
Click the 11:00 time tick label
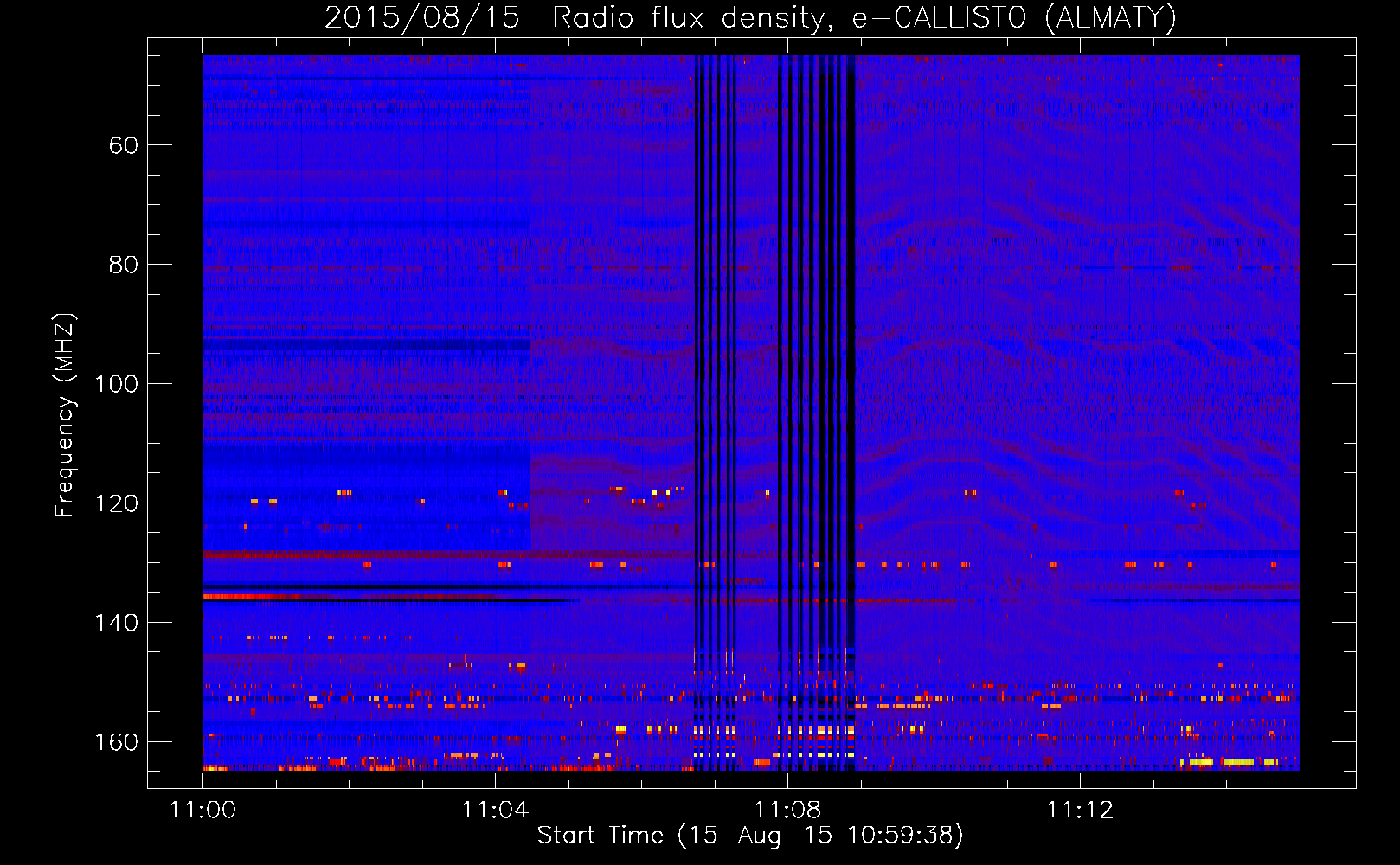(x=202, y=811)
